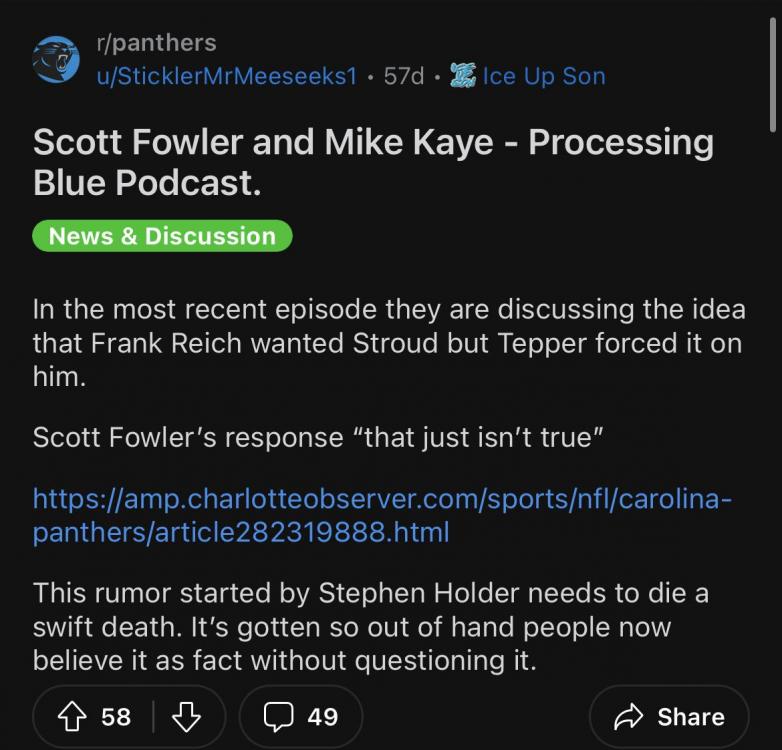Screen dimensions: 782x750
Task: Click the 58 vote count
Action: pyautogui.click(x=116, y=717)
